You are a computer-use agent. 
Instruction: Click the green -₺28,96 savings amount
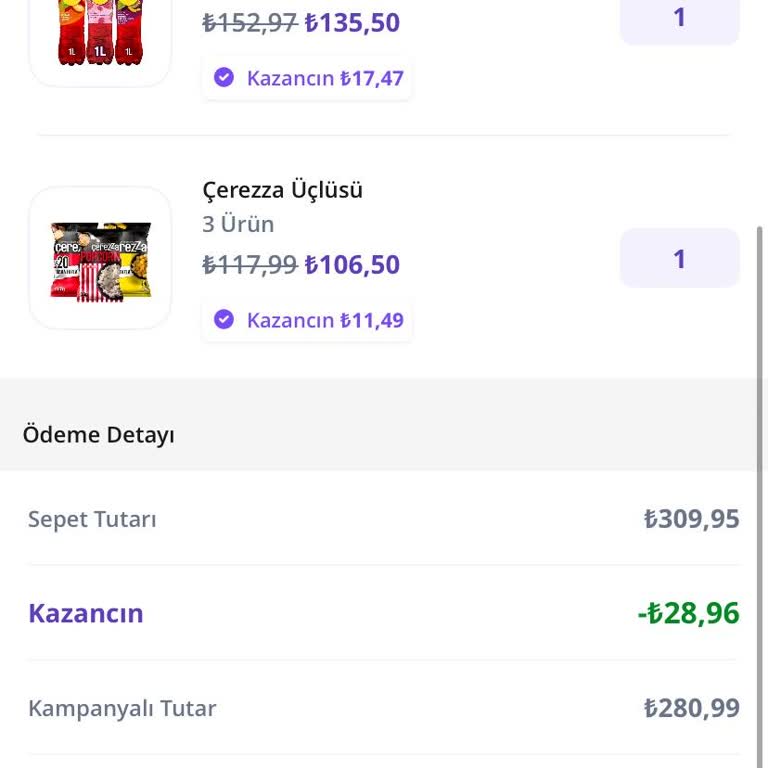click(x=688, y=613)
